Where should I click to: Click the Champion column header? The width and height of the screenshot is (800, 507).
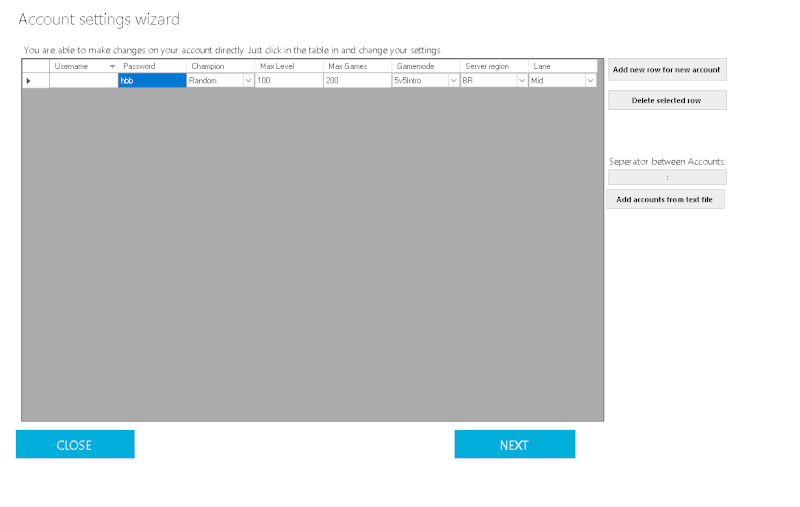coord(220,66)
